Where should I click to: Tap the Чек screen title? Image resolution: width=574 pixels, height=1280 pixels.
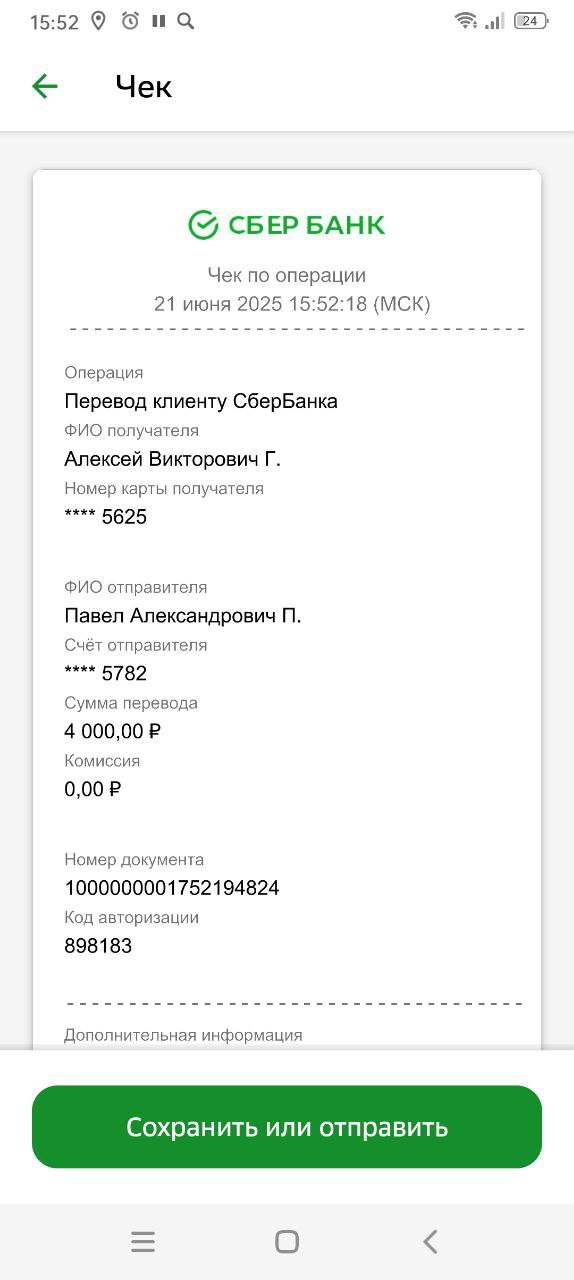(144, 87)
